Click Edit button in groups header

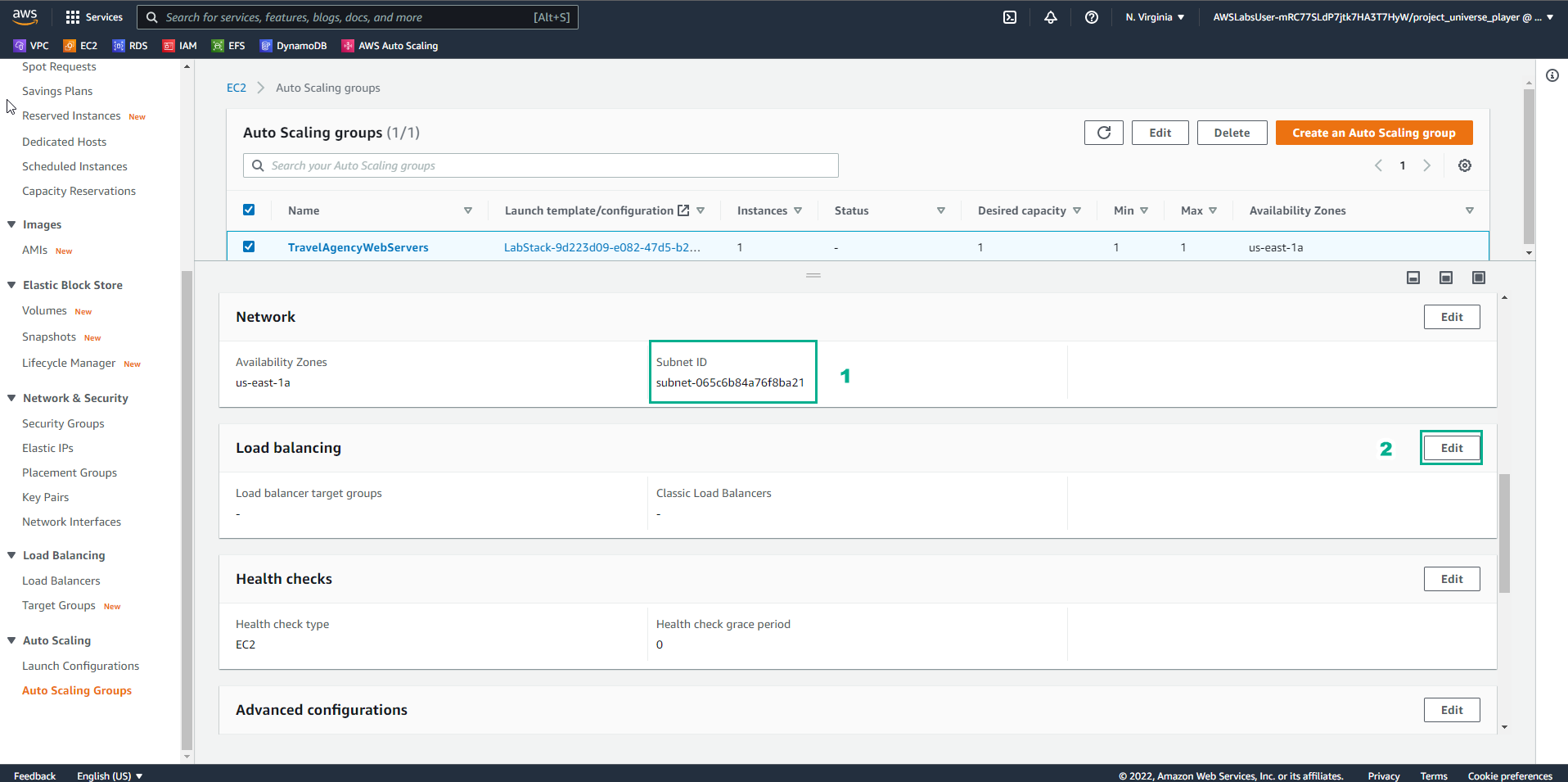[1160, 133]
